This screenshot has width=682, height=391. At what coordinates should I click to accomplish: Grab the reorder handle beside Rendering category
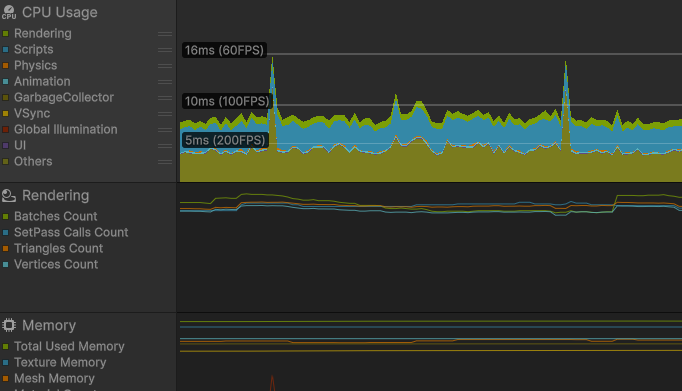tap(165, 34)
